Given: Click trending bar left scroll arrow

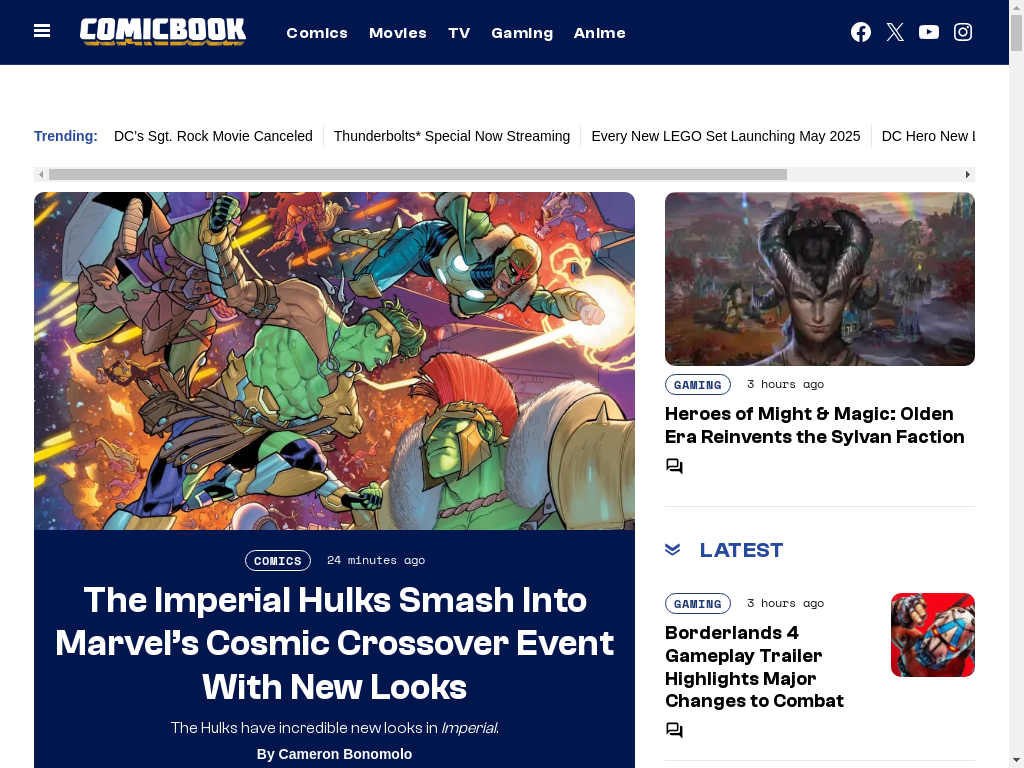Looking at the screenshot, I should pos(41,174).
